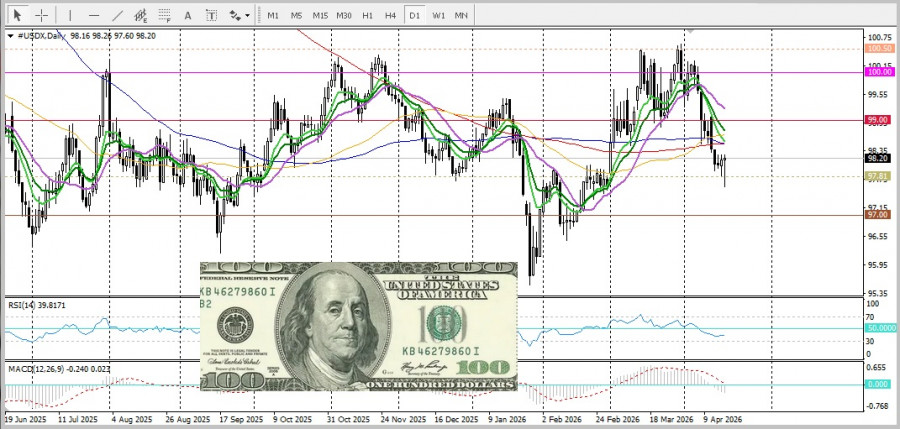Enable the H4 timeframe
Viewport: 900px width, 429px height.
391,16
